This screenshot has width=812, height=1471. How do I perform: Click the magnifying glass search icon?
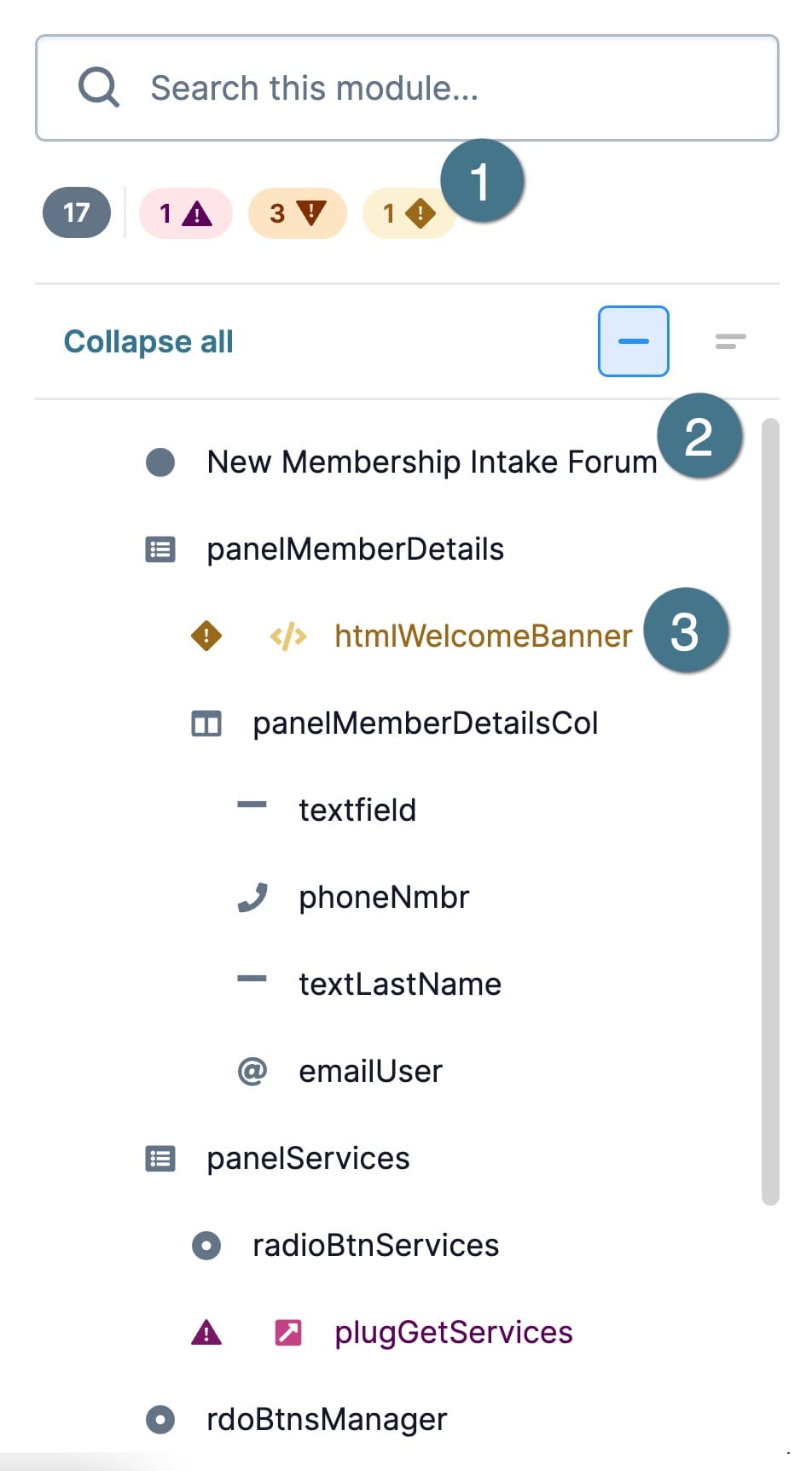click(x=99, y=88)
